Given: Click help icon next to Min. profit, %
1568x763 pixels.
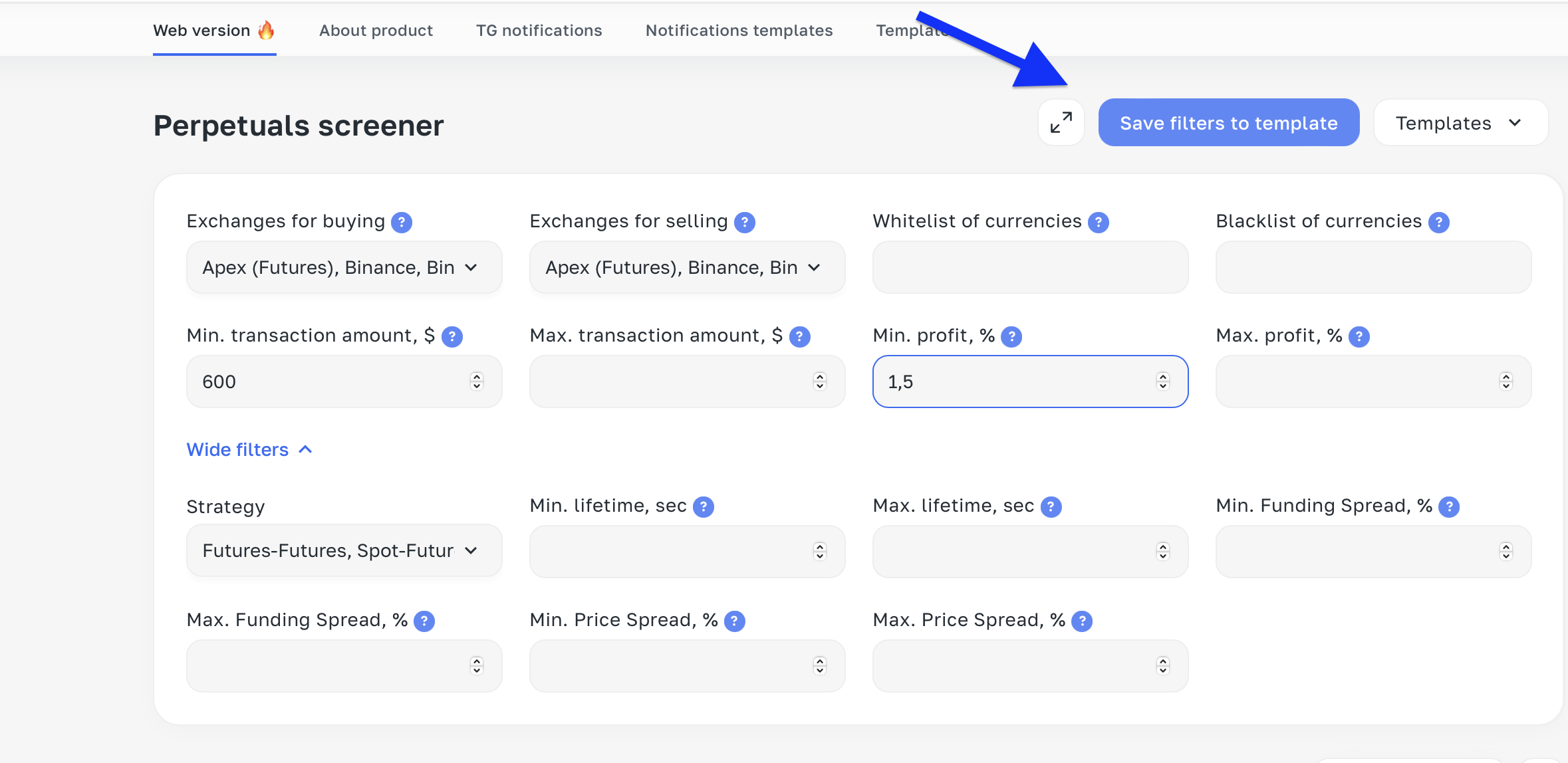Looking at the screenshot, I should click(1011, 336).
